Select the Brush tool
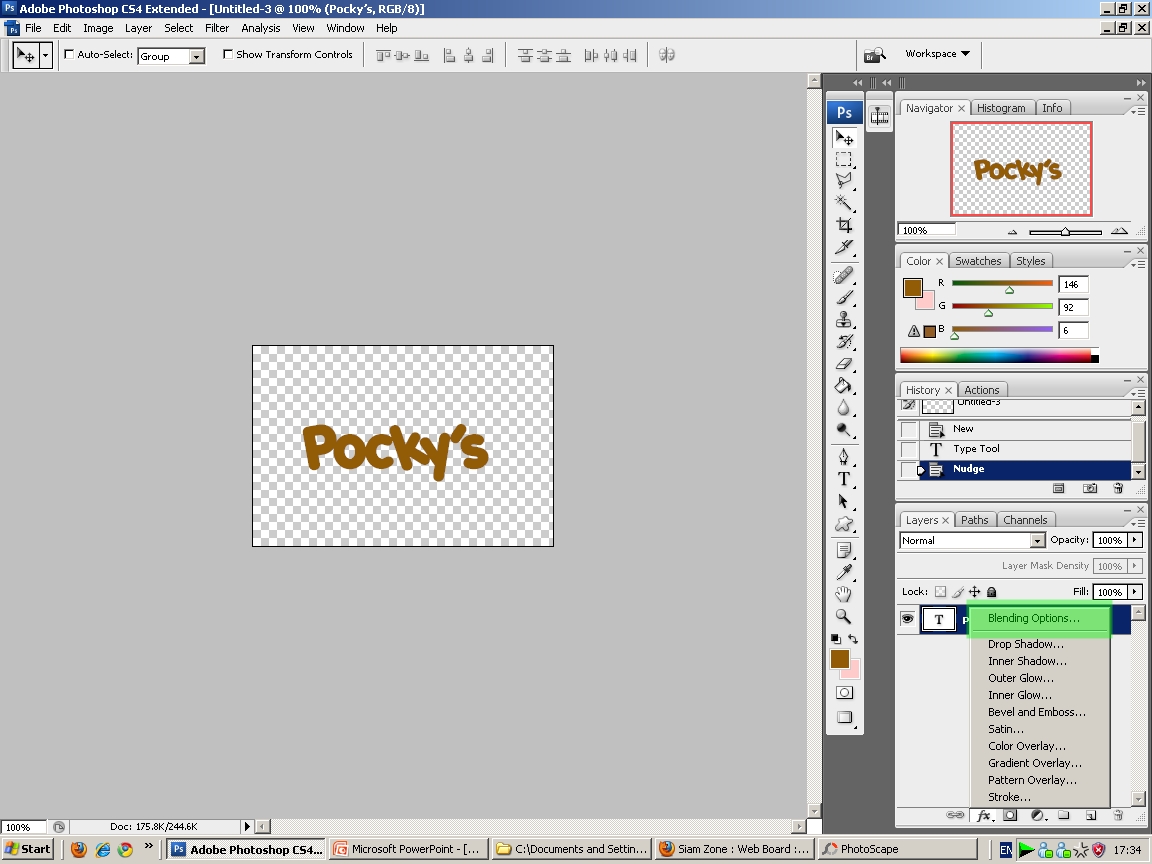Image resolution: width=1152 pixels, height=864 pixels. coord(844,297)
